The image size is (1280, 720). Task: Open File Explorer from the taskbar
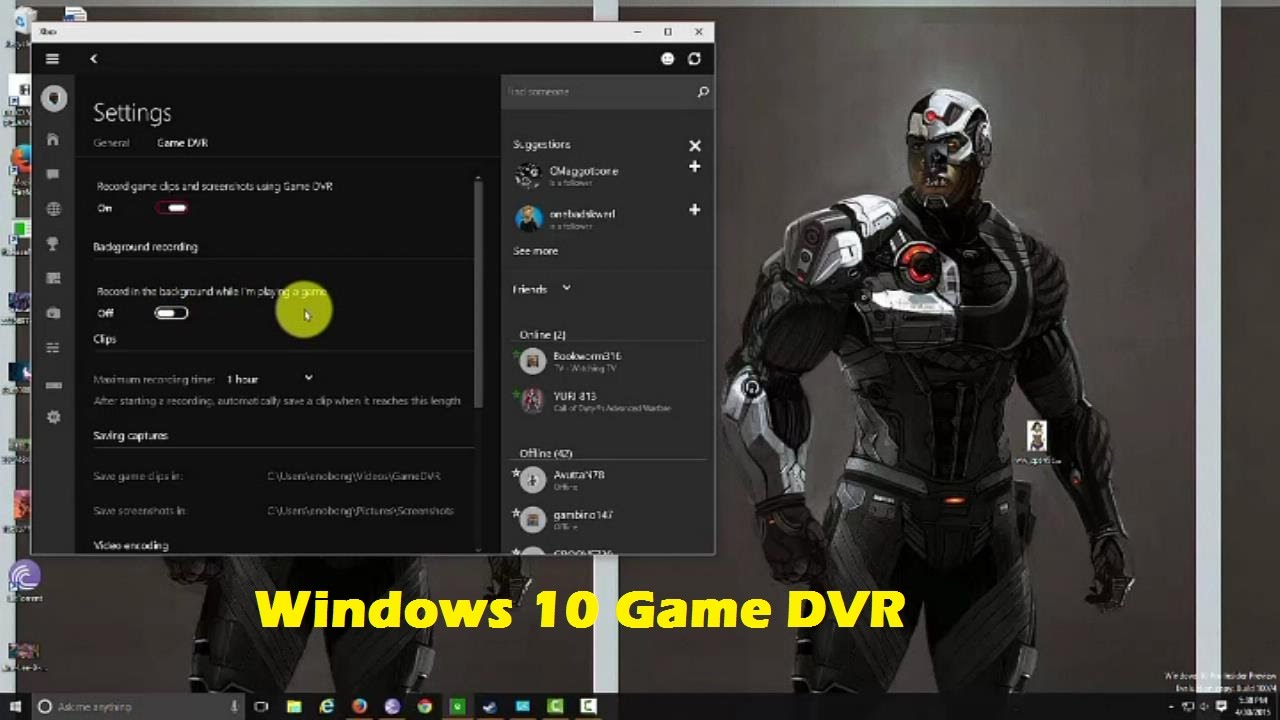tap(294, 706)
